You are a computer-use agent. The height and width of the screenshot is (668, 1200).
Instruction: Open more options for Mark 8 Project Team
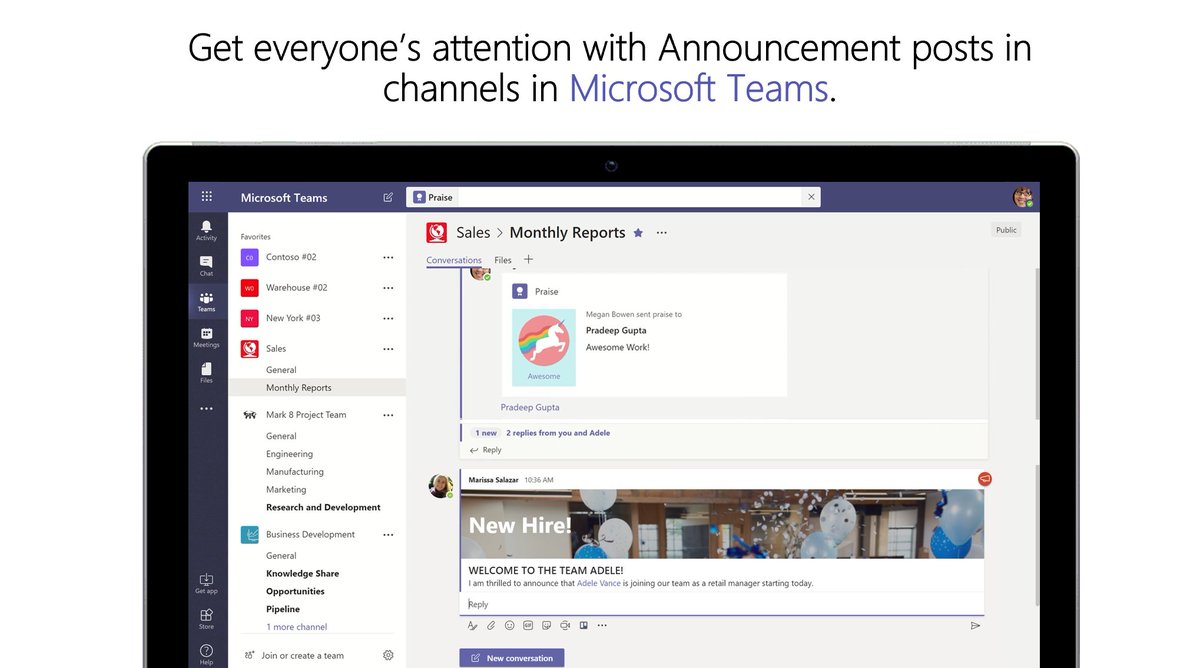388,415
